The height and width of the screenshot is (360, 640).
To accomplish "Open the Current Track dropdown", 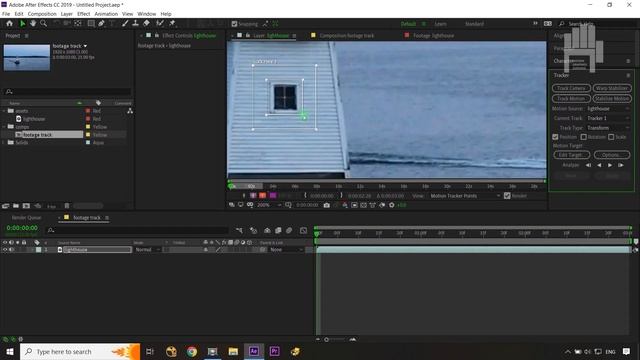I will (608, 118).
